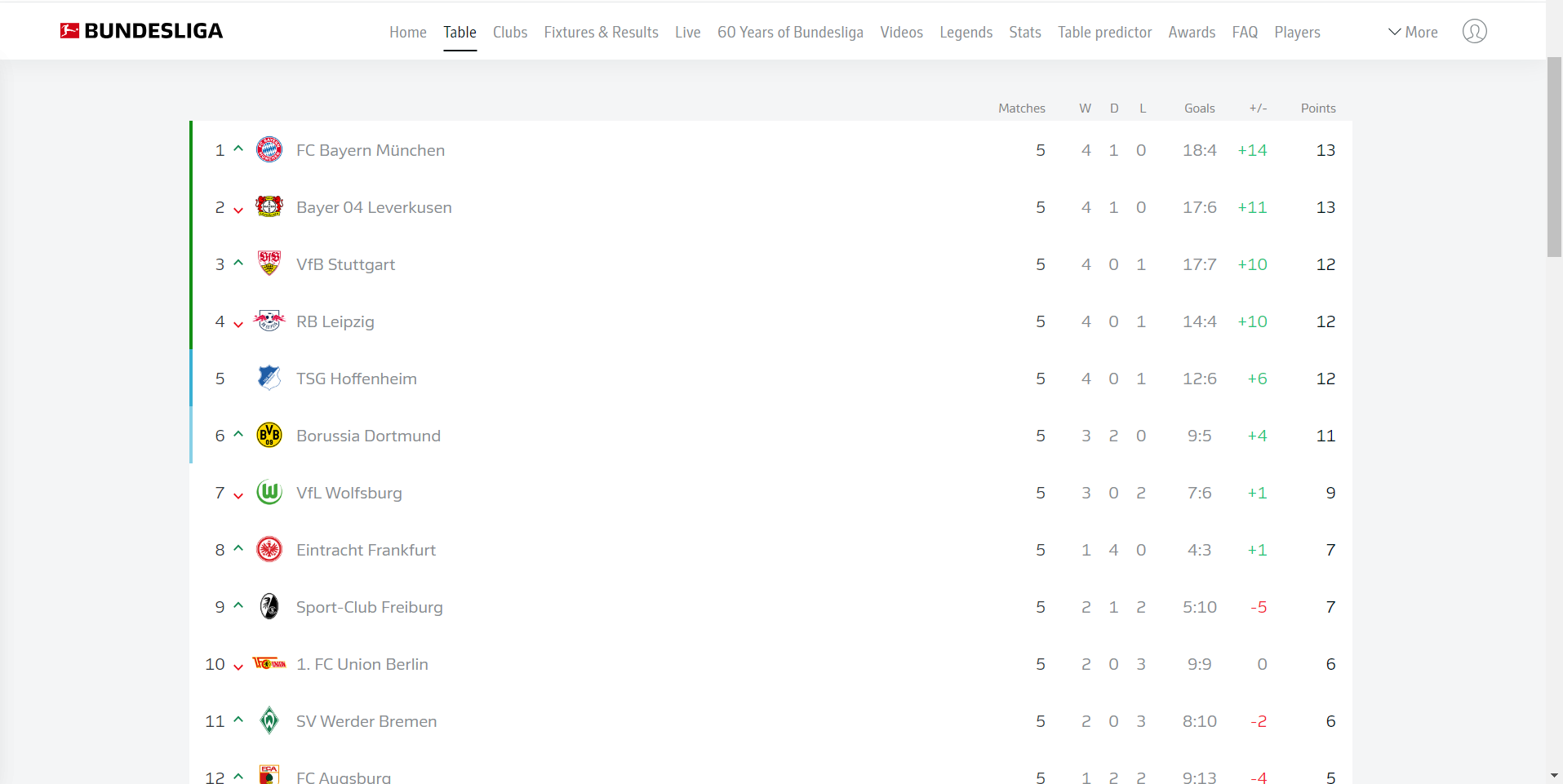Click the Bundesliga logo
The height and width of the screenshot is (784, 1563).
coord(140,31)
